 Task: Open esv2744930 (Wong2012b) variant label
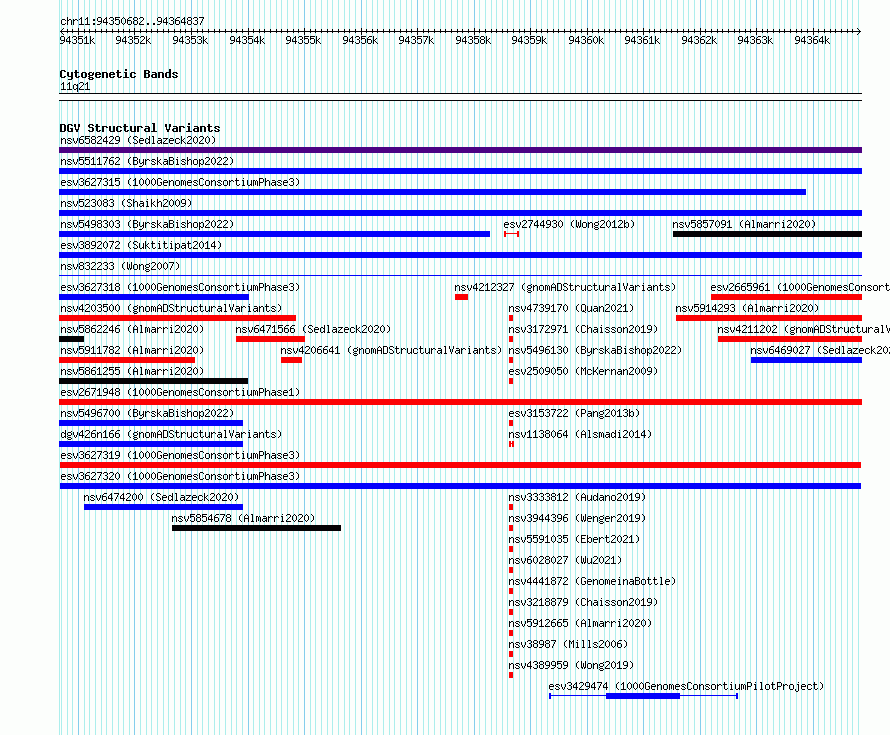tap(569, 224)
